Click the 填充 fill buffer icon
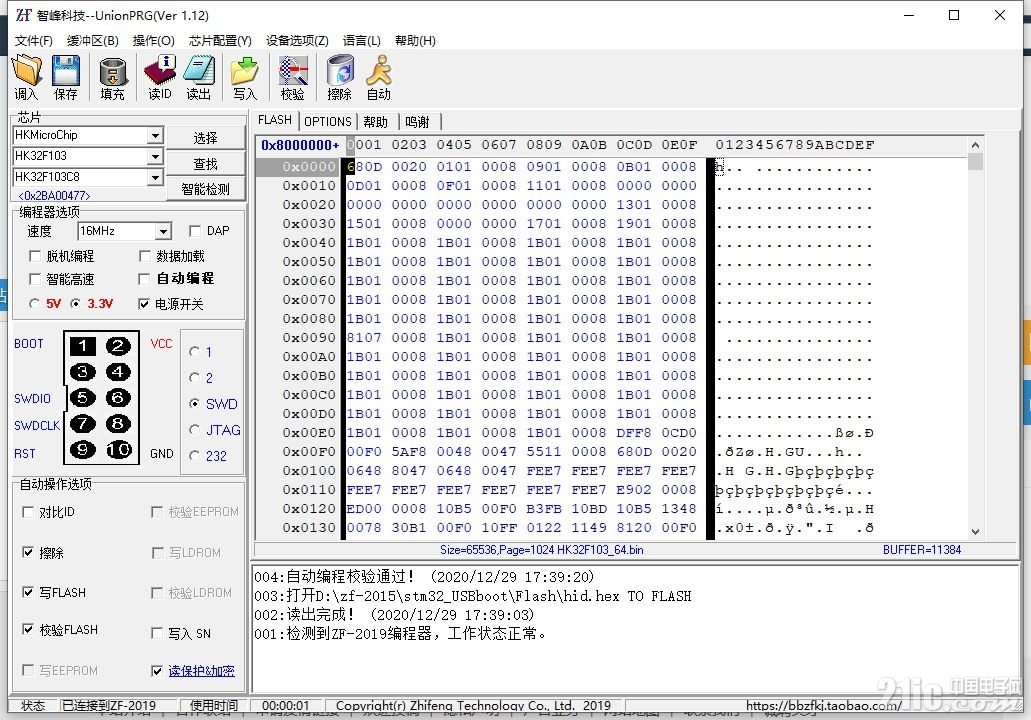This screenshot has width=1031, height=720. 112,78
